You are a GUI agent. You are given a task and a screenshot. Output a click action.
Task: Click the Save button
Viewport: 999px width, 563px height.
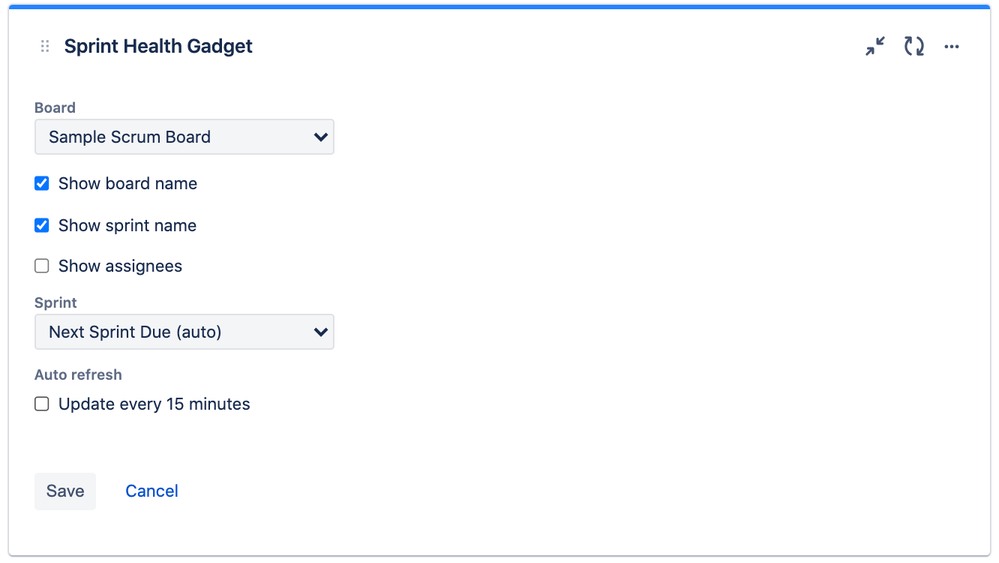[65, 491]
